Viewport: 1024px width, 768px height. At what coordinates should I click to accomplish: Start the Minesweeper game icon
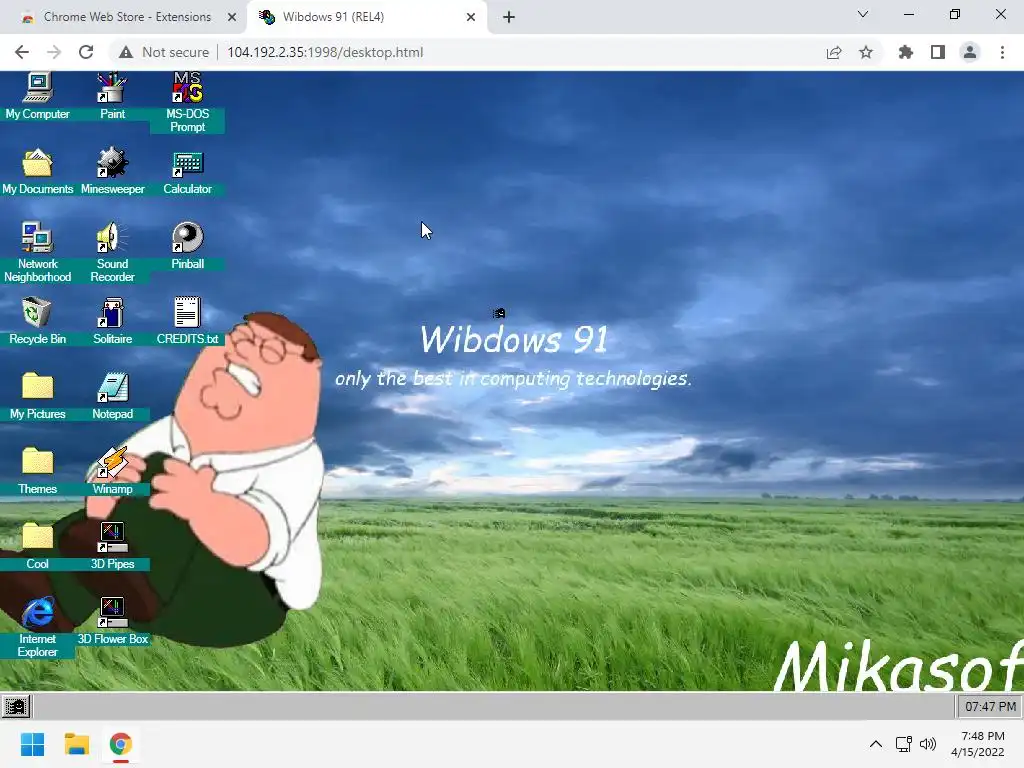[112, 171]
